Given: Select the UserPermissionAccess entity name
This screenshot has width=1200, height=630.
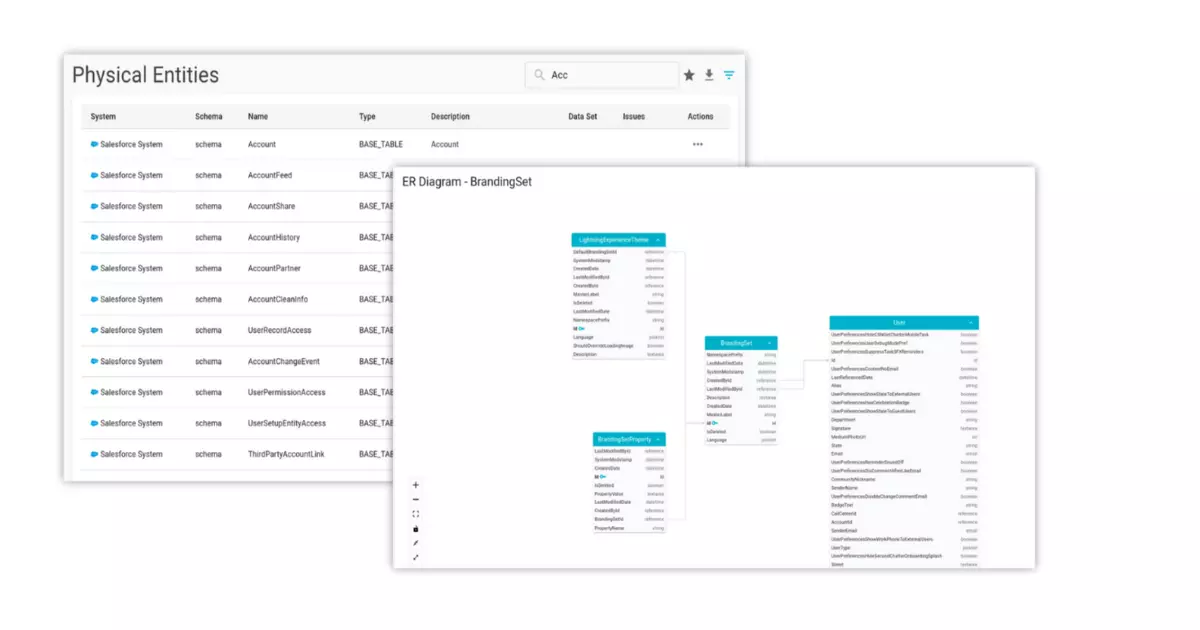Looking at the screenshot, I should [286, 392].
